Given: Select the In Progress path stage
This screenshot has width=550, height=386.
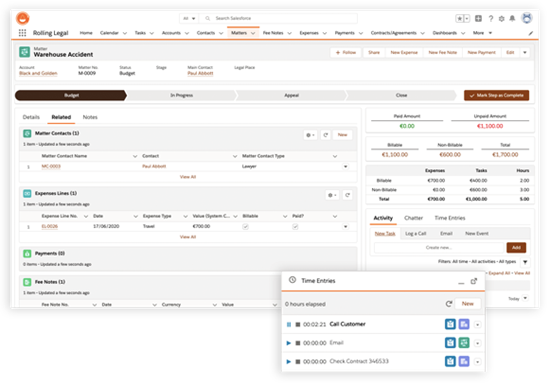Looking at the screenshot, I should pyautogui.click(x=181, y=95).
